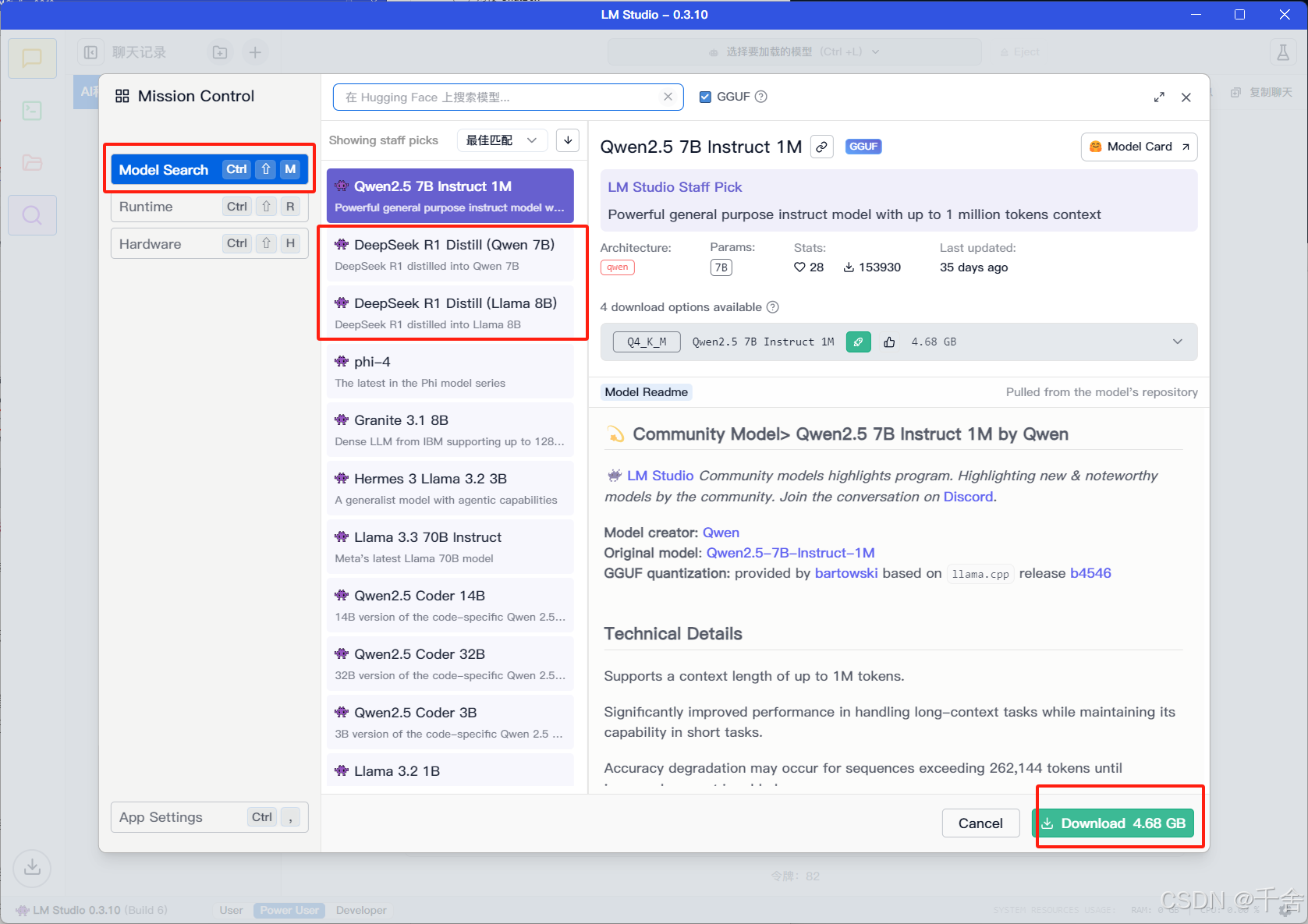Screen dimensions: 1308x924
Task: Select the Model Search tab
Action: tap(209, 170)
